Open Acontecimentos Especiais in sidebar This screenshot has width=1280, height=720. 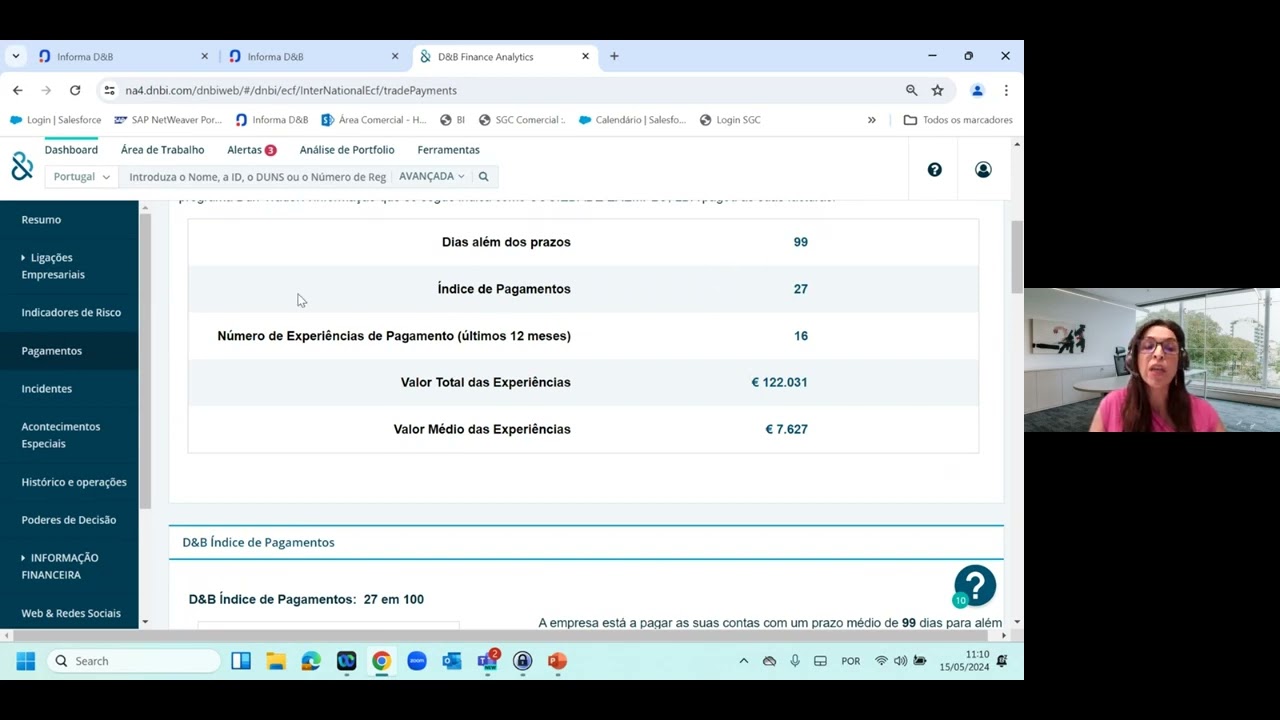pyautogui.click(x=61, y=435)
